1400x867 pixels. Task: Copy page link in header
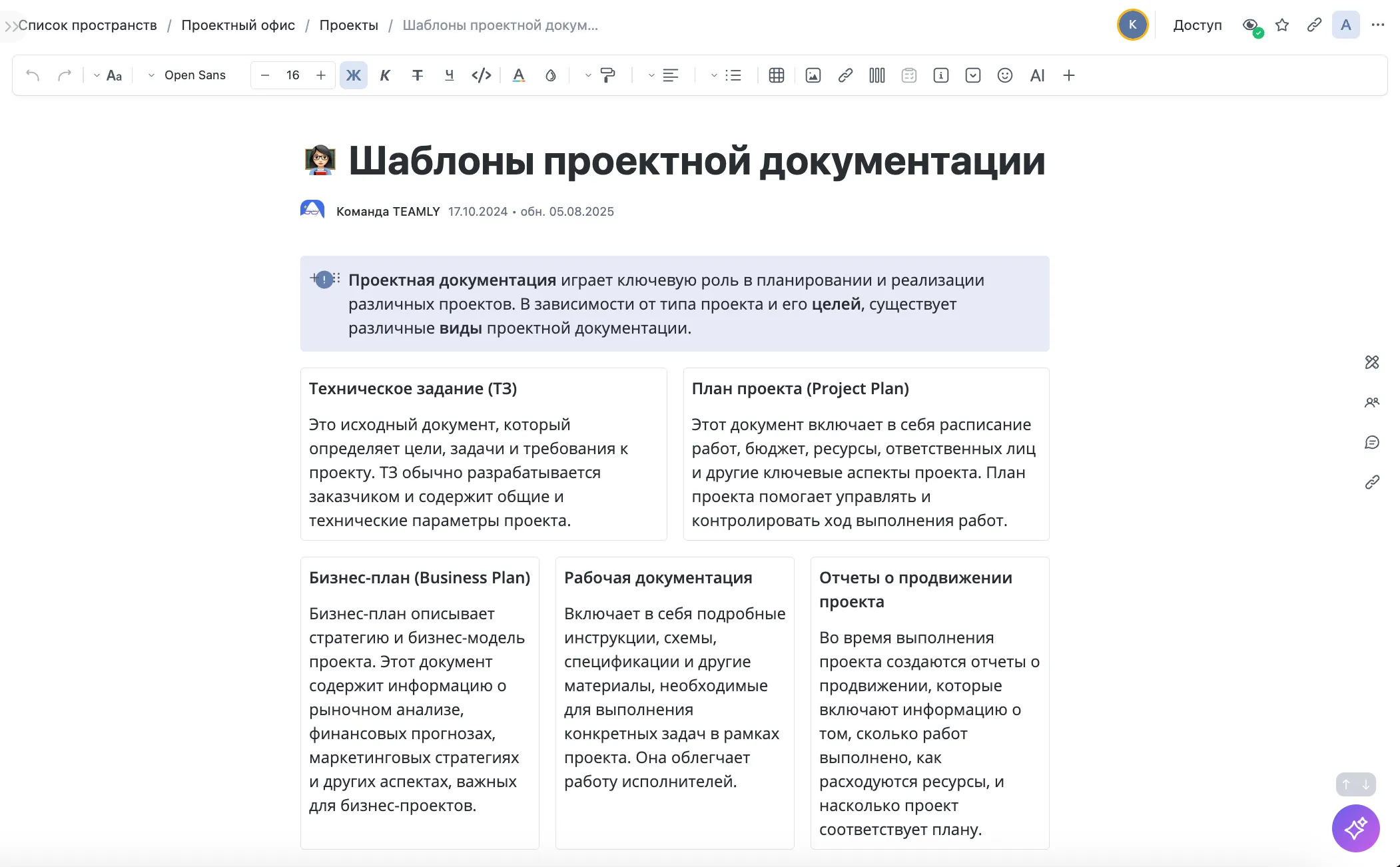pos(1314,25)
